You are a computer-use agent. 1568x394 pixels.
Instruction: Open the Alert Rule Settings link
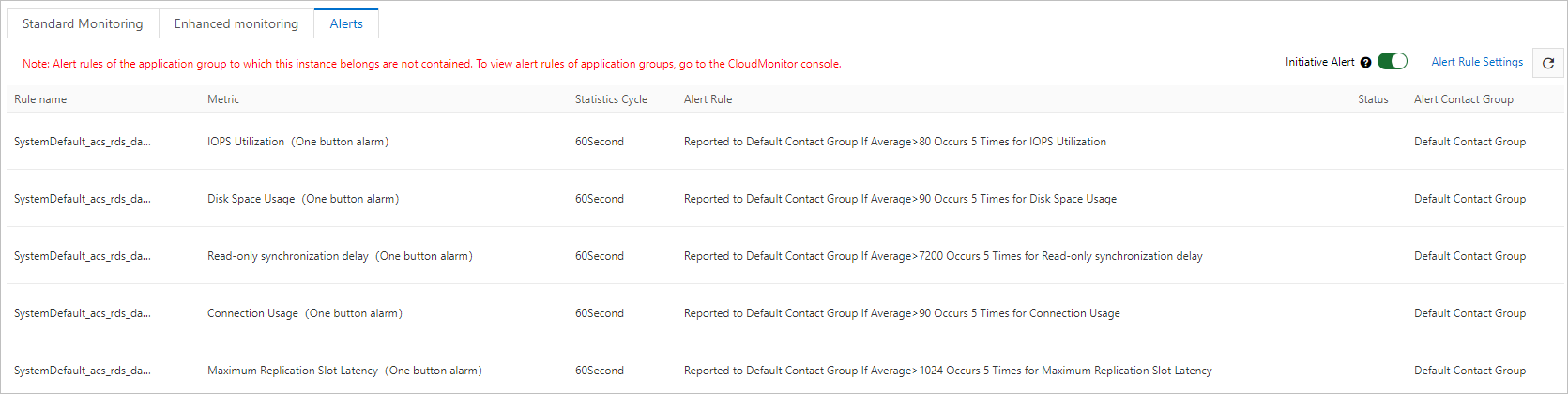click(x=1477, y=62)
